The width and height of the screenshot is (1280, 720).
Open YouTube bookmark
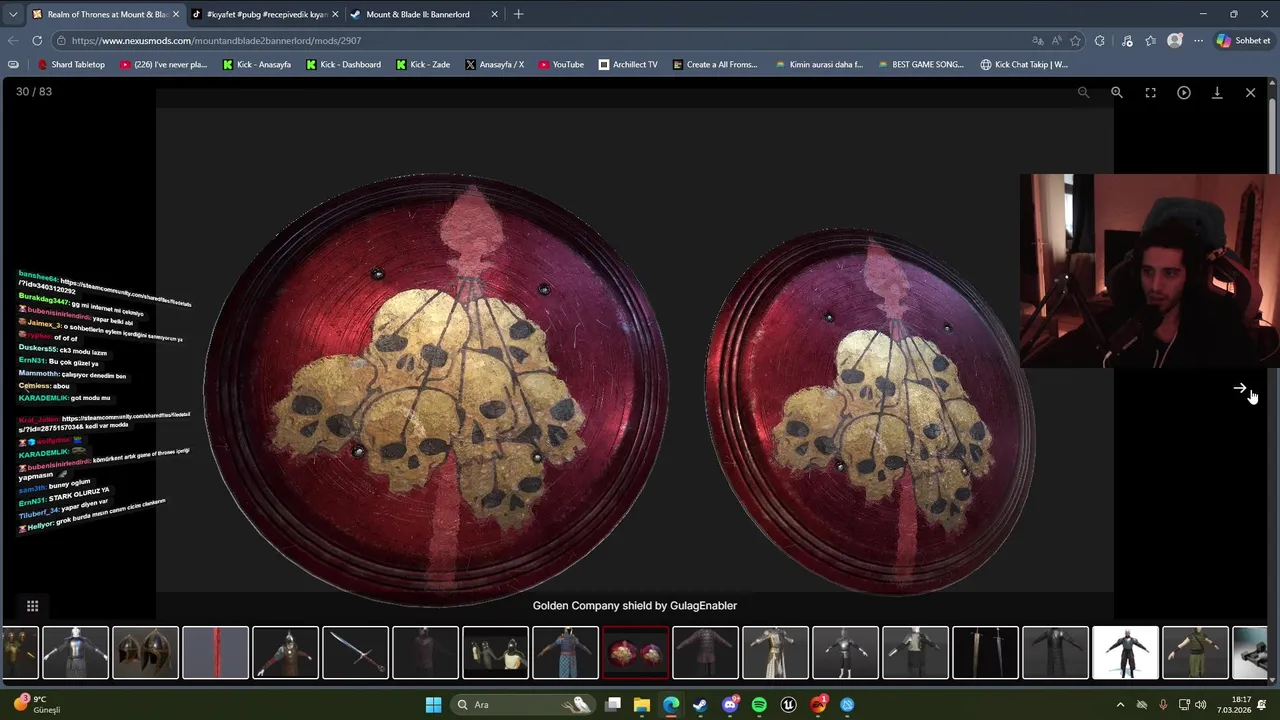pos(561,65)
